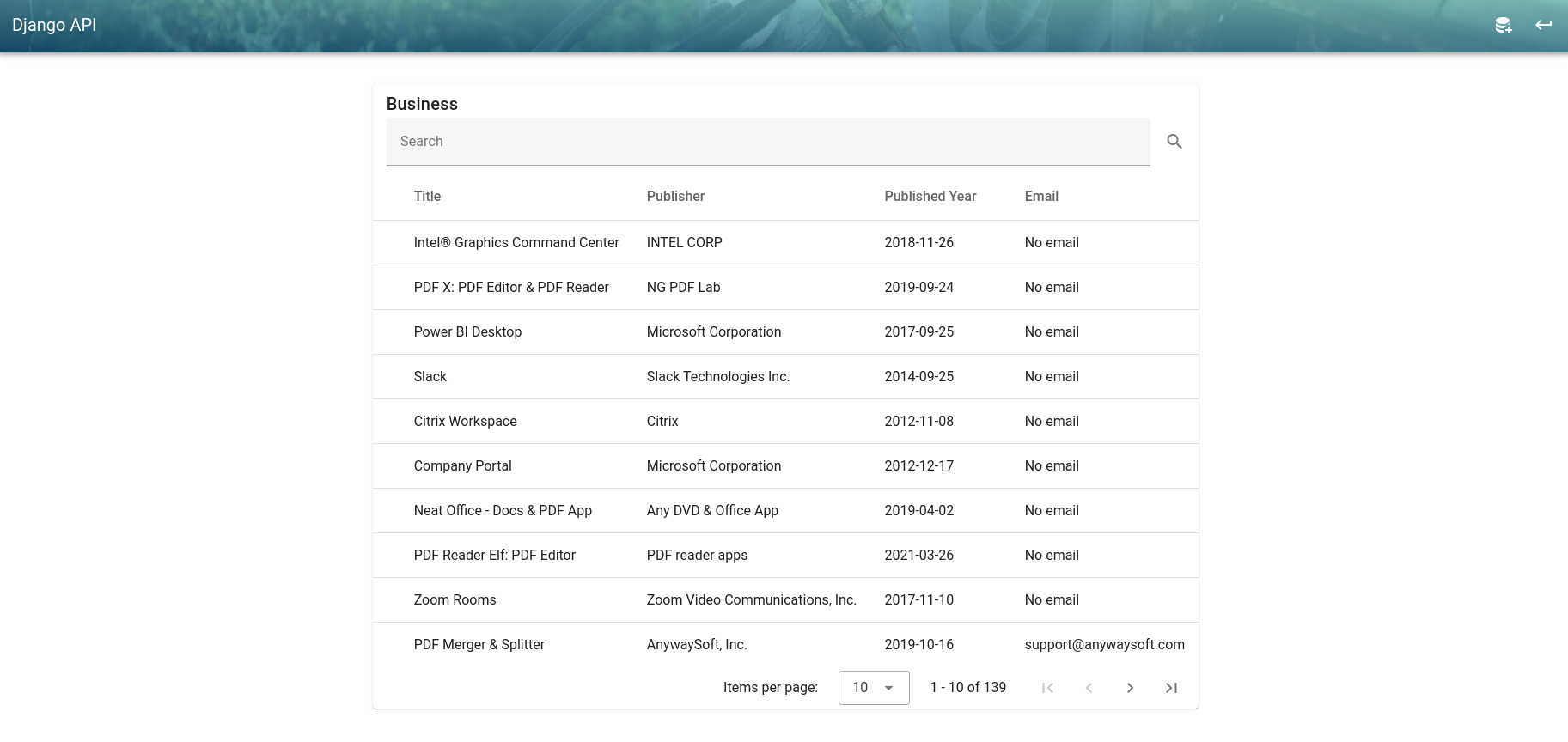The width and height of the screenshot is (1568, 742).
Task: Select Intel® Graphics Command Center row title
Action: click(x=516, y=243)
